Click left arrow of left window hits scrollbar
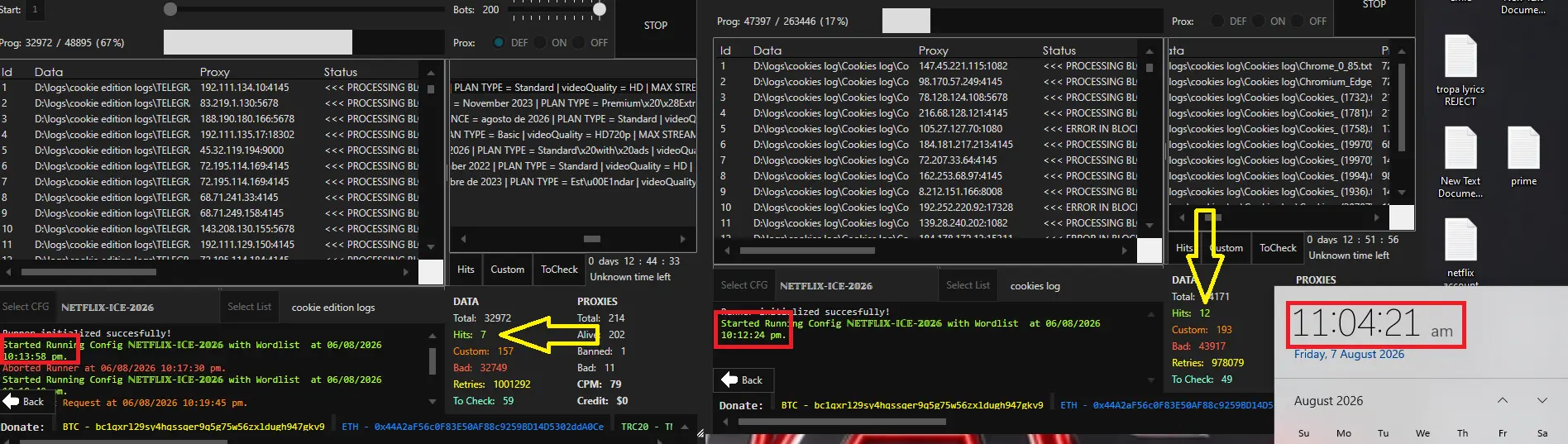Image resolution: width=1568 pixels, height=444 pixels. (463, 238)
